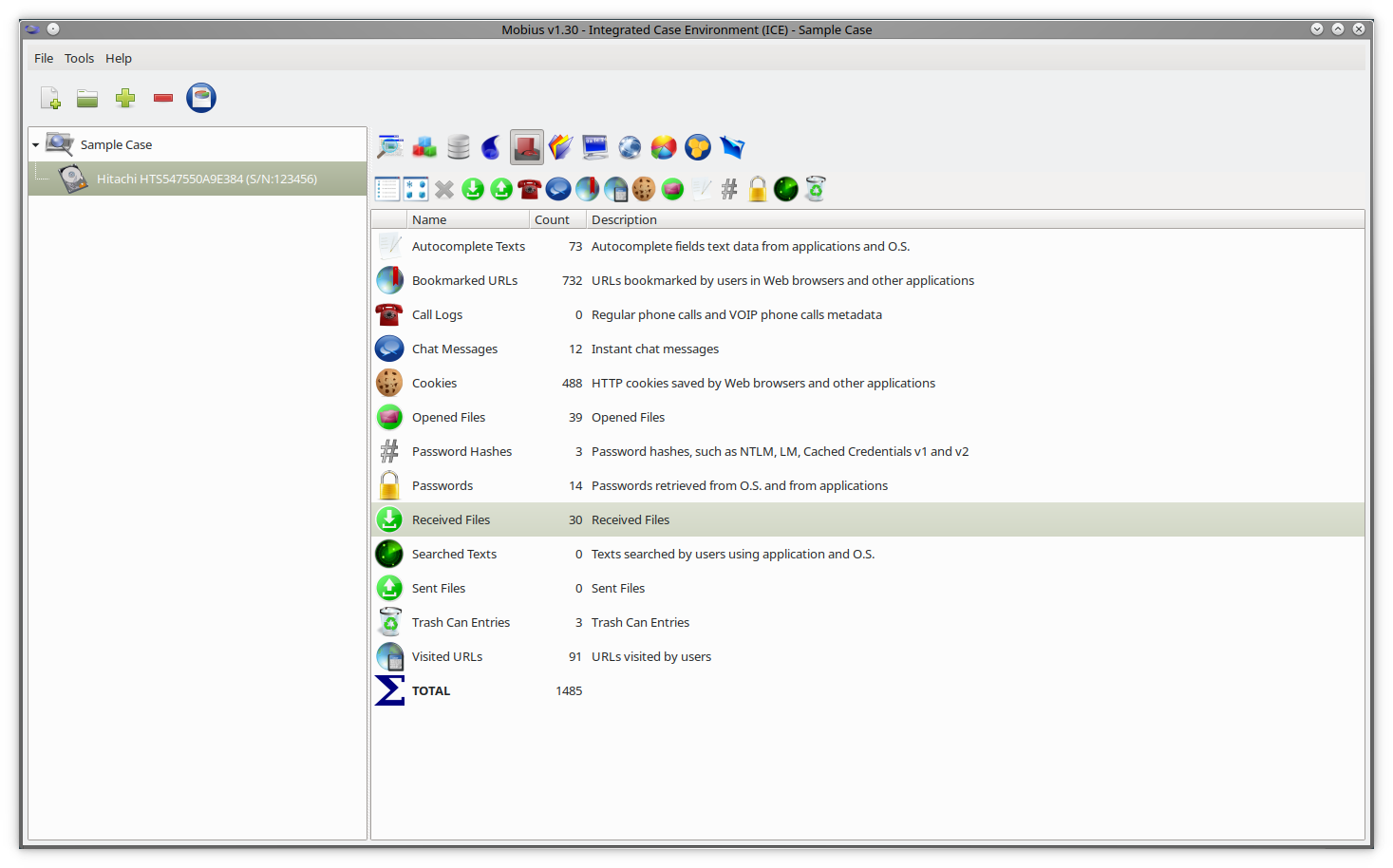Viewport: 1393px width, 868px height.
Task: Click the new case document icon
Action: click(x=50, y=98)
